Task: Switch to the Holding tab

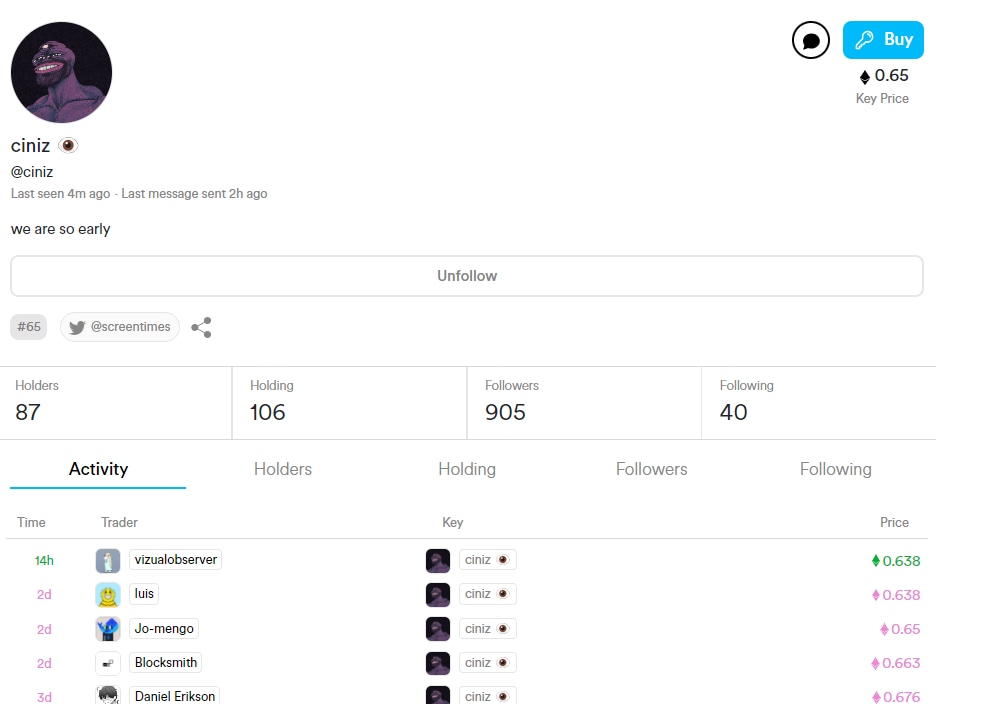Action: coord(467,469)
